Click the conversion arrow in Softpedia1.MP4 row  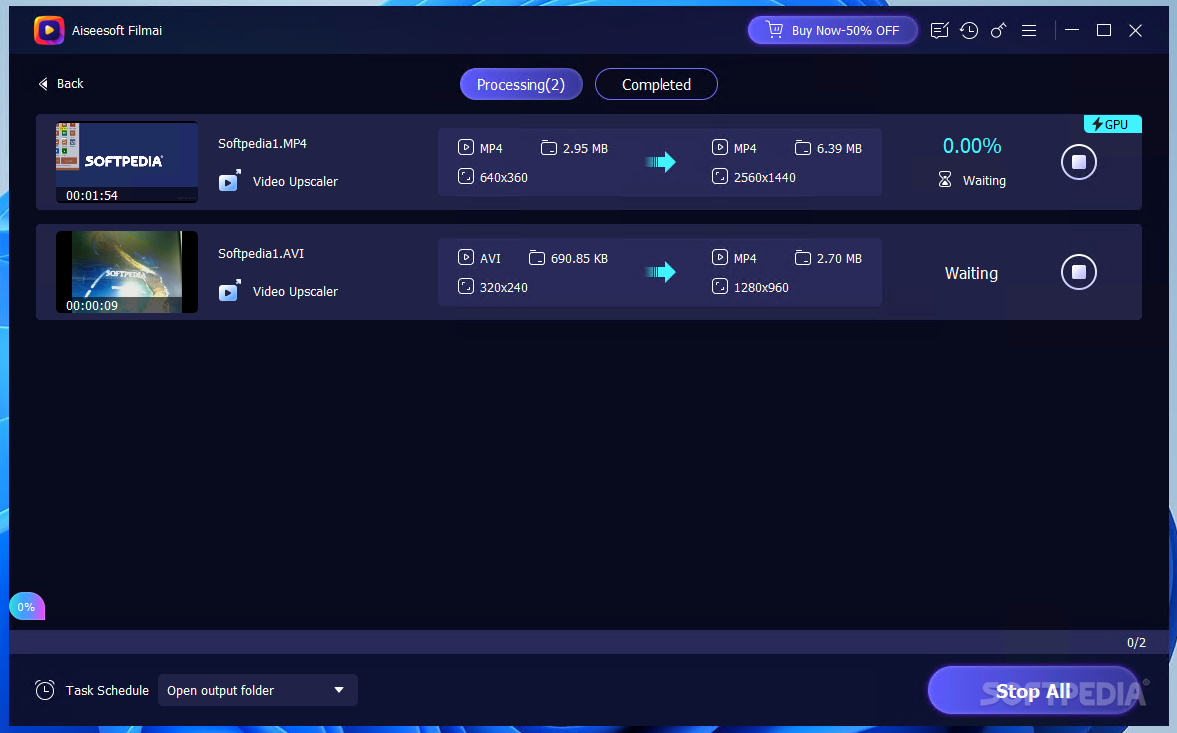coord(661,161)
